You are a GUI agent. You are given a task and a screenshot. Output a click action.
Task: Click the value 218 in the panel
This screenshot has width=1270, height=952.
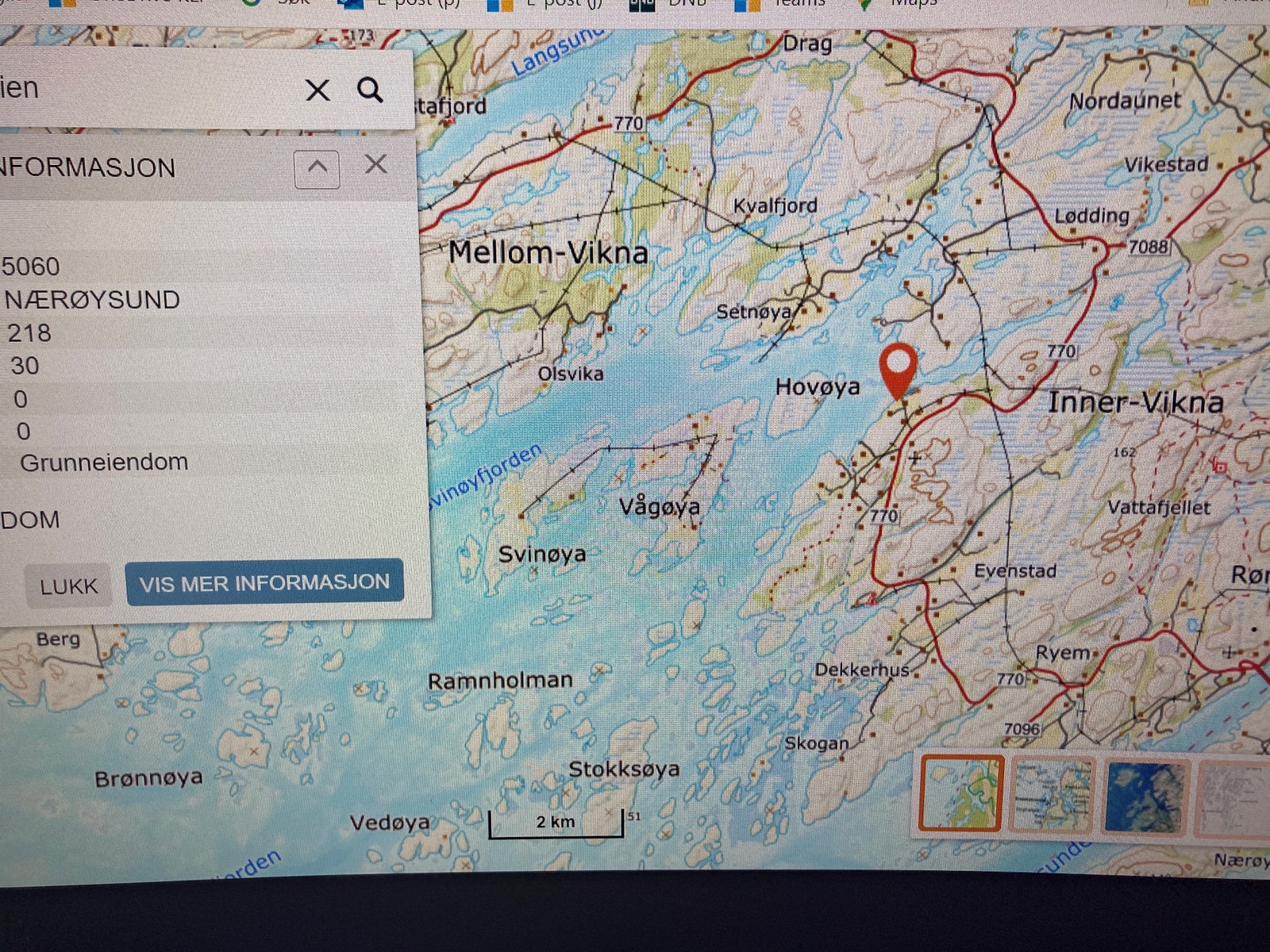coord(29,332)
